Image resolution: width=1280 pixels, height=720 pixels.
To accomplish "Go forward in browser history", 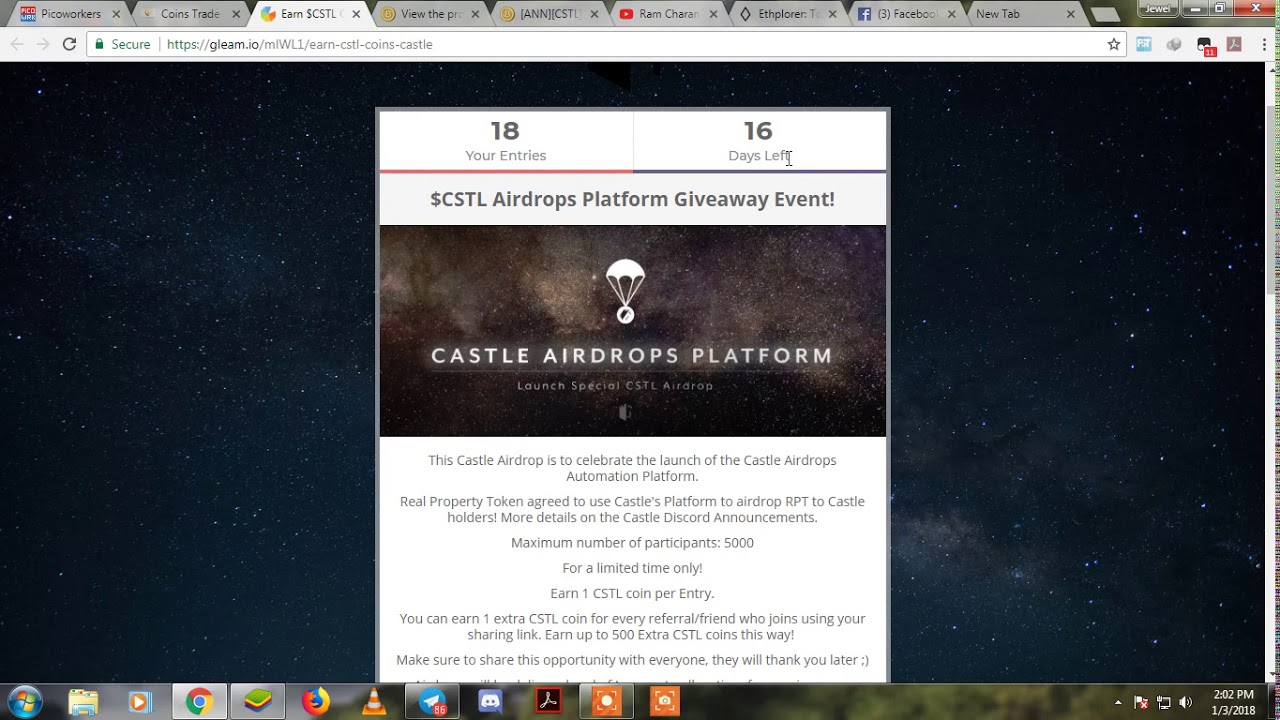I will (x=43, y=44).
